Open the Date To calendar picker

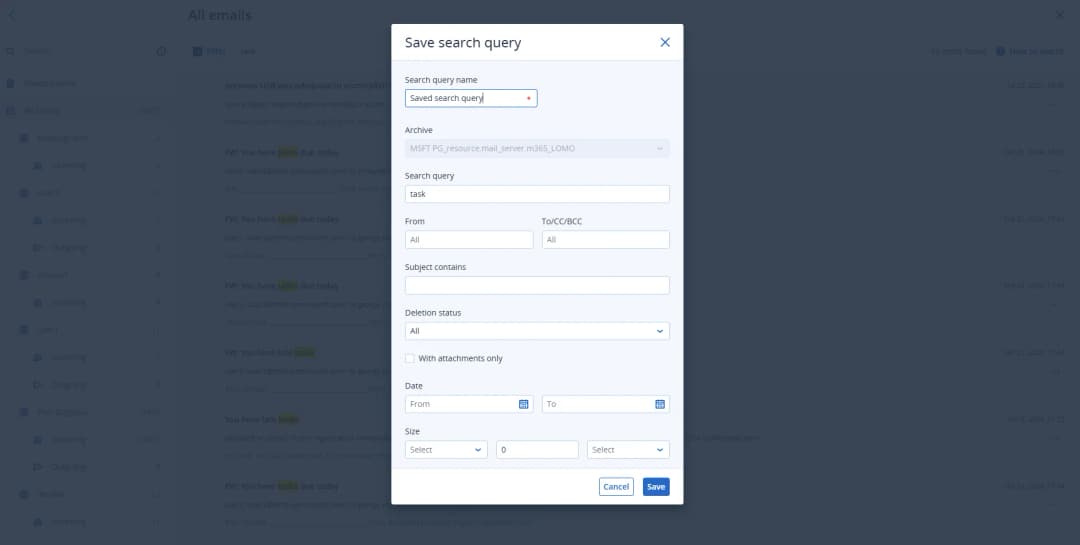click(x=659, y=404)
